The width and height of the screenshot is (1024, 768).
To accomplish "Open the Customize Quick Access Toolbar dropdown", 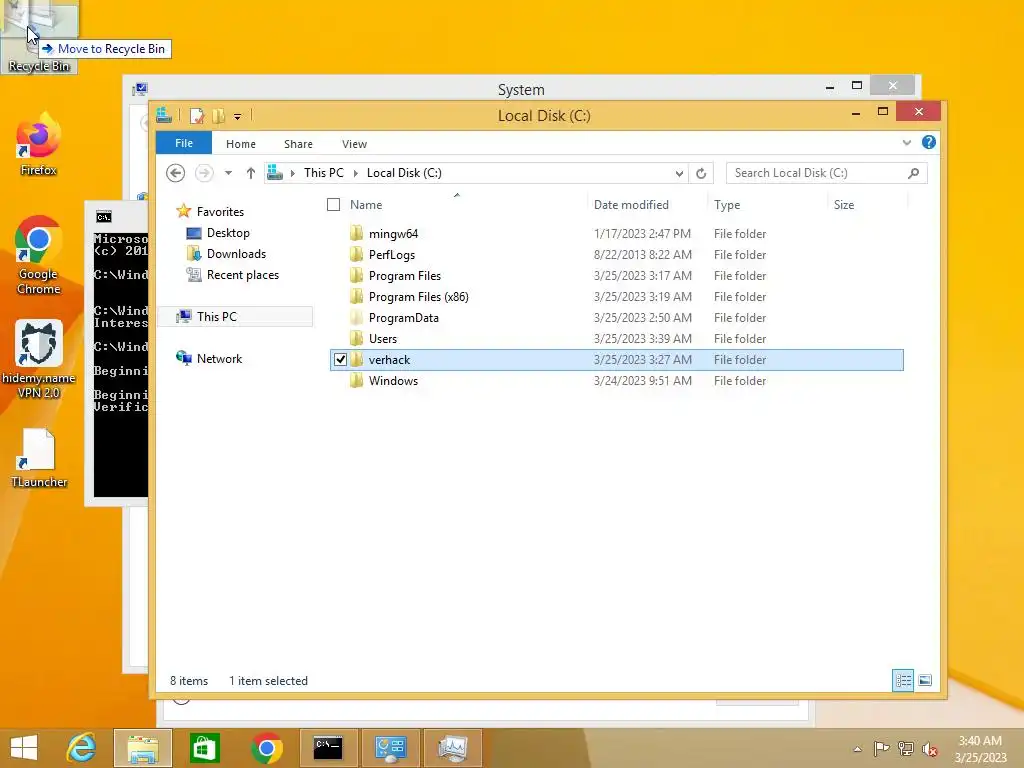I will click(x=238, y=117).
